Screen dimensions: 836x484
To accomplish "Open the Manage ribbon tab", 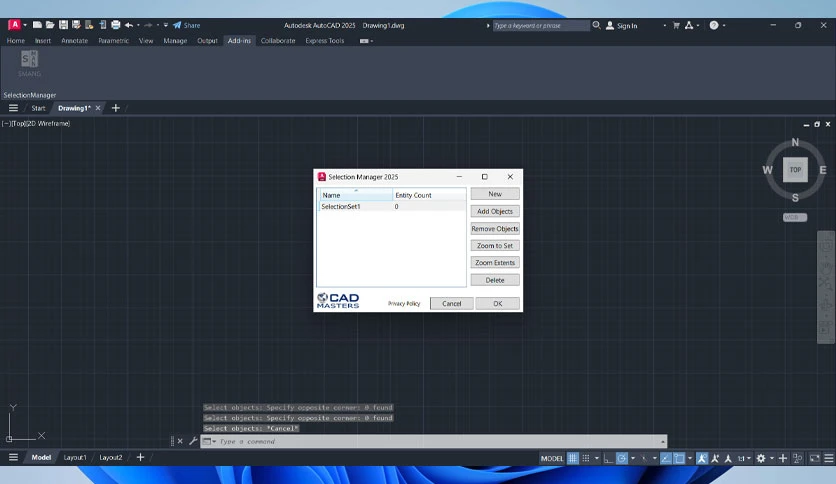I will tap(175, 41).
